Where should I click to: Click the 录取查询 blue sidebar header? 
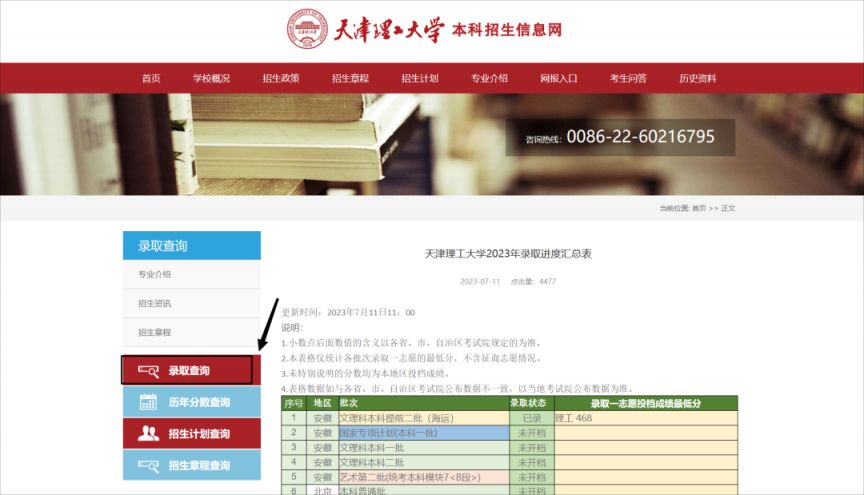point(192,245)
